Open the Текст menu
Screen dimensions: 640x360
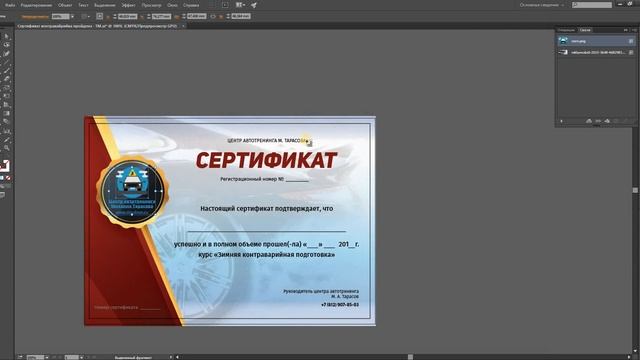pyautogui.click(x=83, y=5)
